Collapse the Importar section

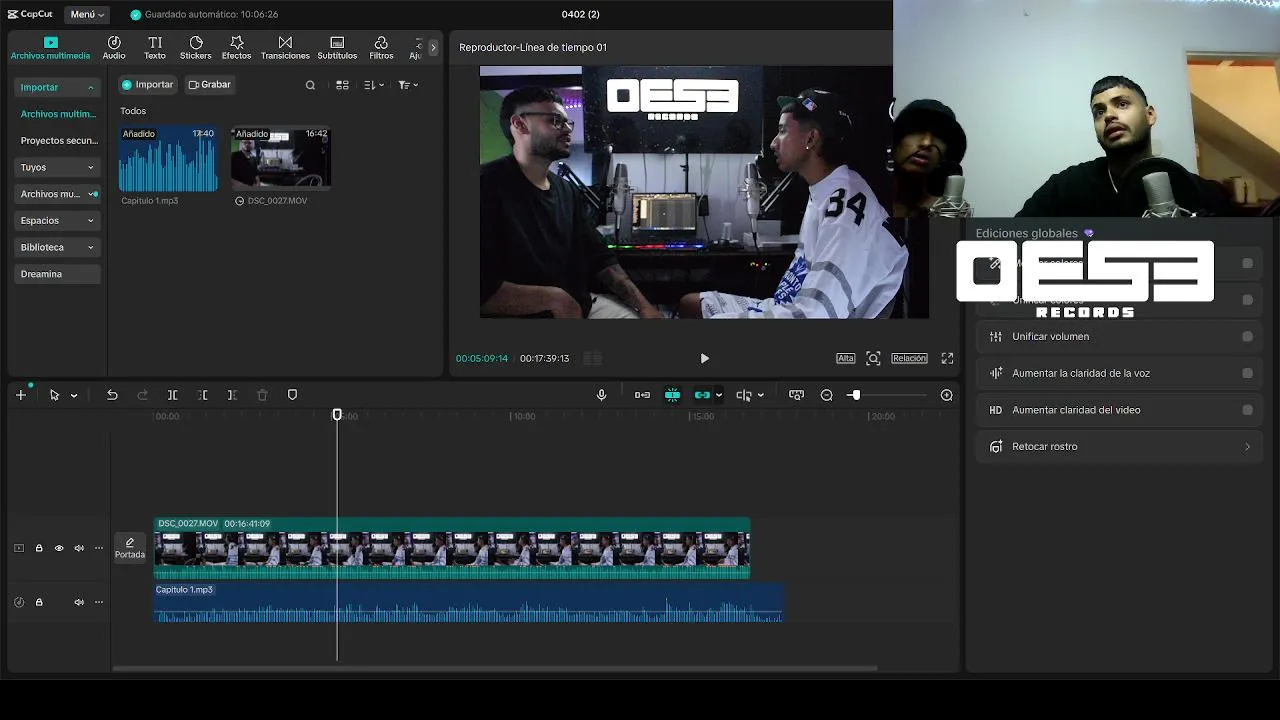[x=91, y=88]
